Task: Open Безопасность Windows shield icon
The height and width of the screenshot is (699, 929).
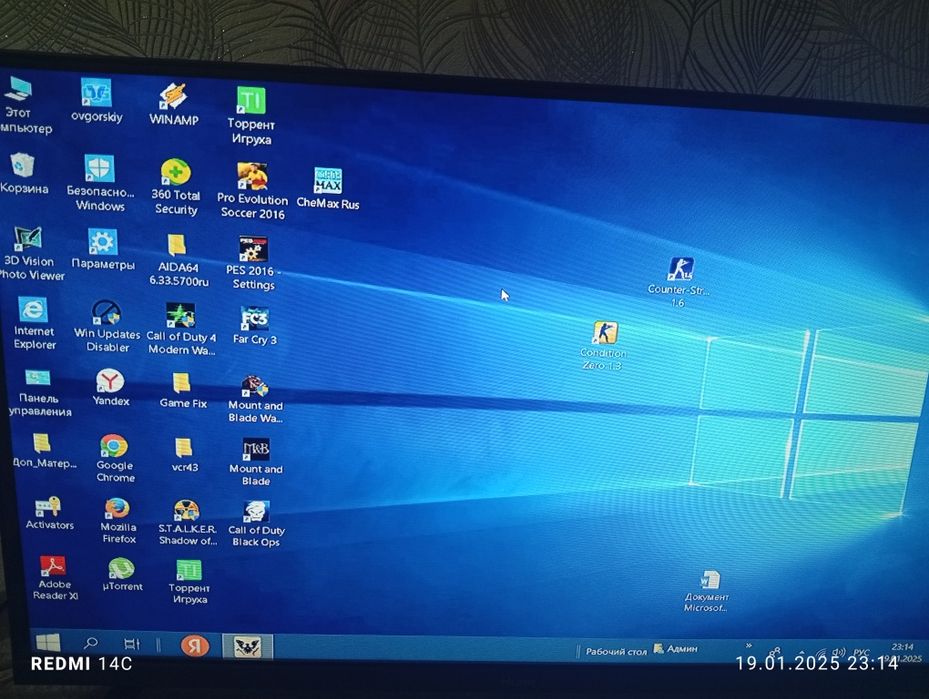Action: click(x=100, y=182)
